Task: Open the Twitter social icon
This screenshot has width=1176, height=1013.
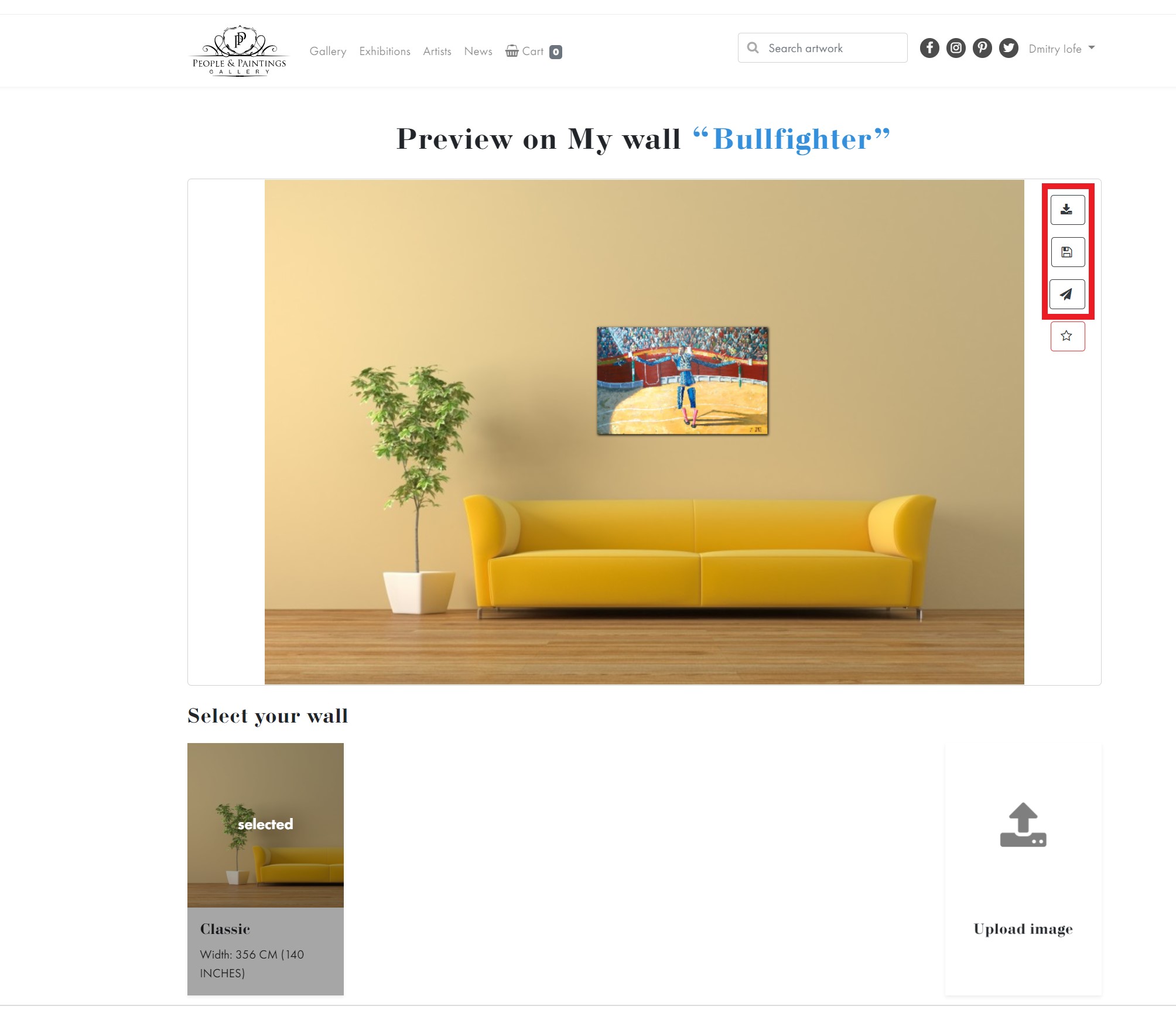Action: click(x=1009, y=48)
